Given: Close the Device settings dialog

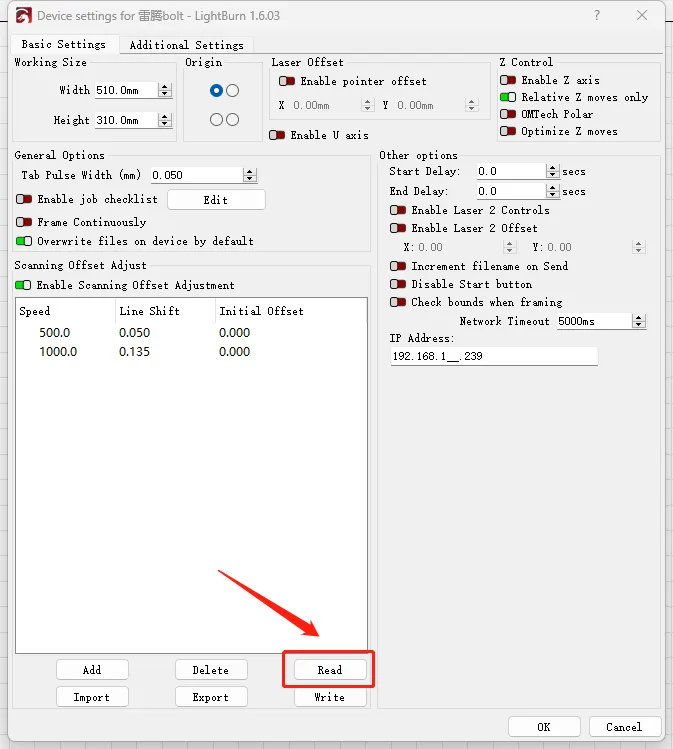Looking at the screenshot, I should [642, 15].
